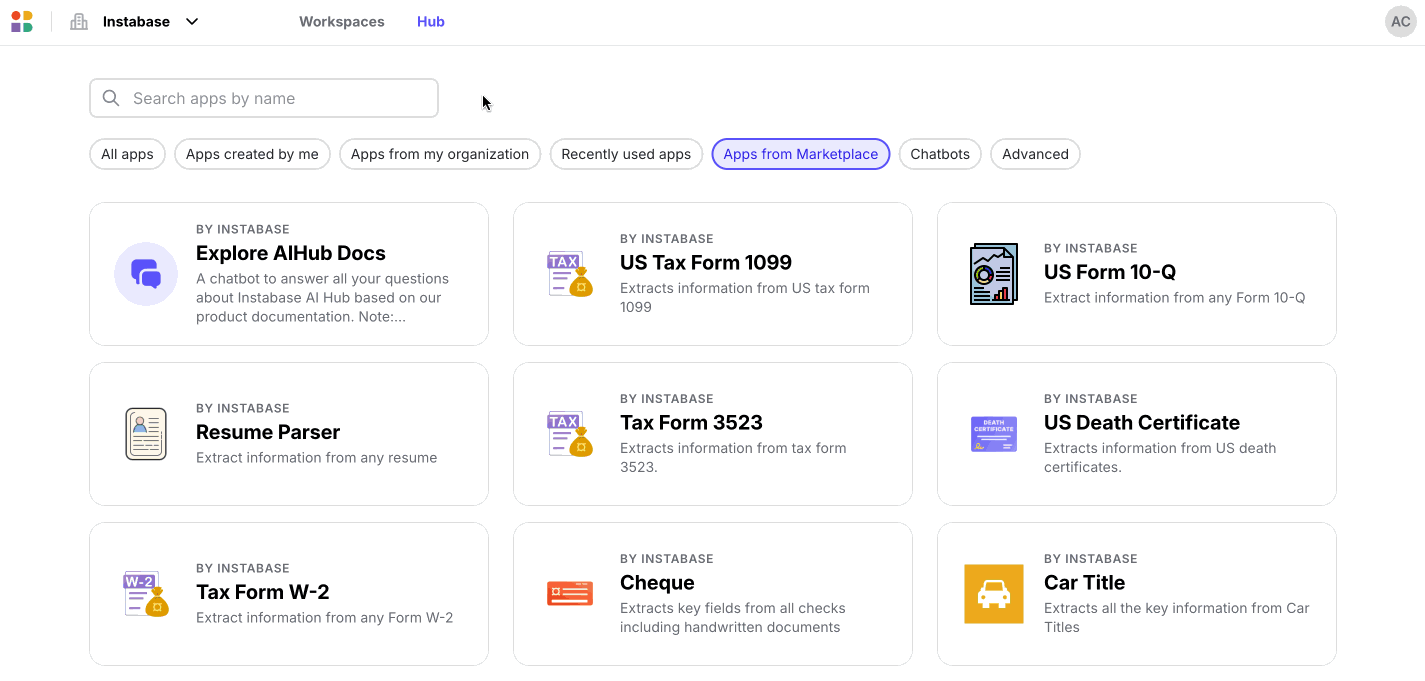This screenshot has width=1425, height=681.
Task: Open the Explore AIHub Docs title
Action: 291,253
